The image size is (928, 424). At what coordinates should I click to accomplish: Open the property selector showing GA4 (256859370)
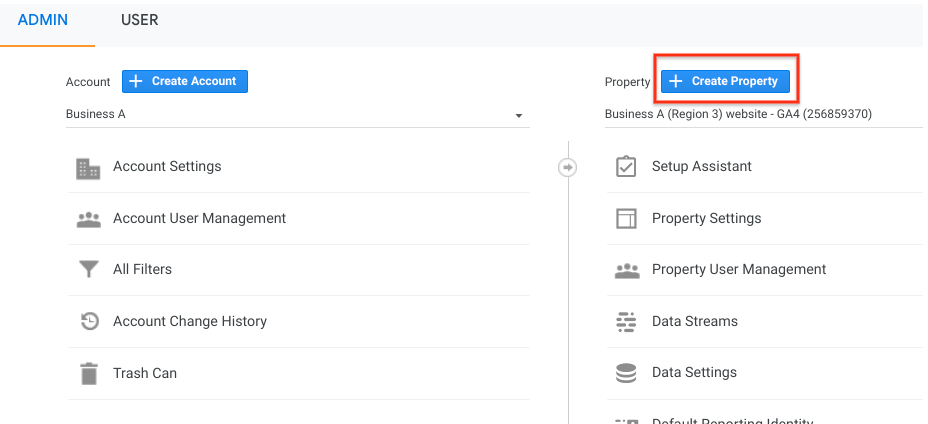[740, 114]
